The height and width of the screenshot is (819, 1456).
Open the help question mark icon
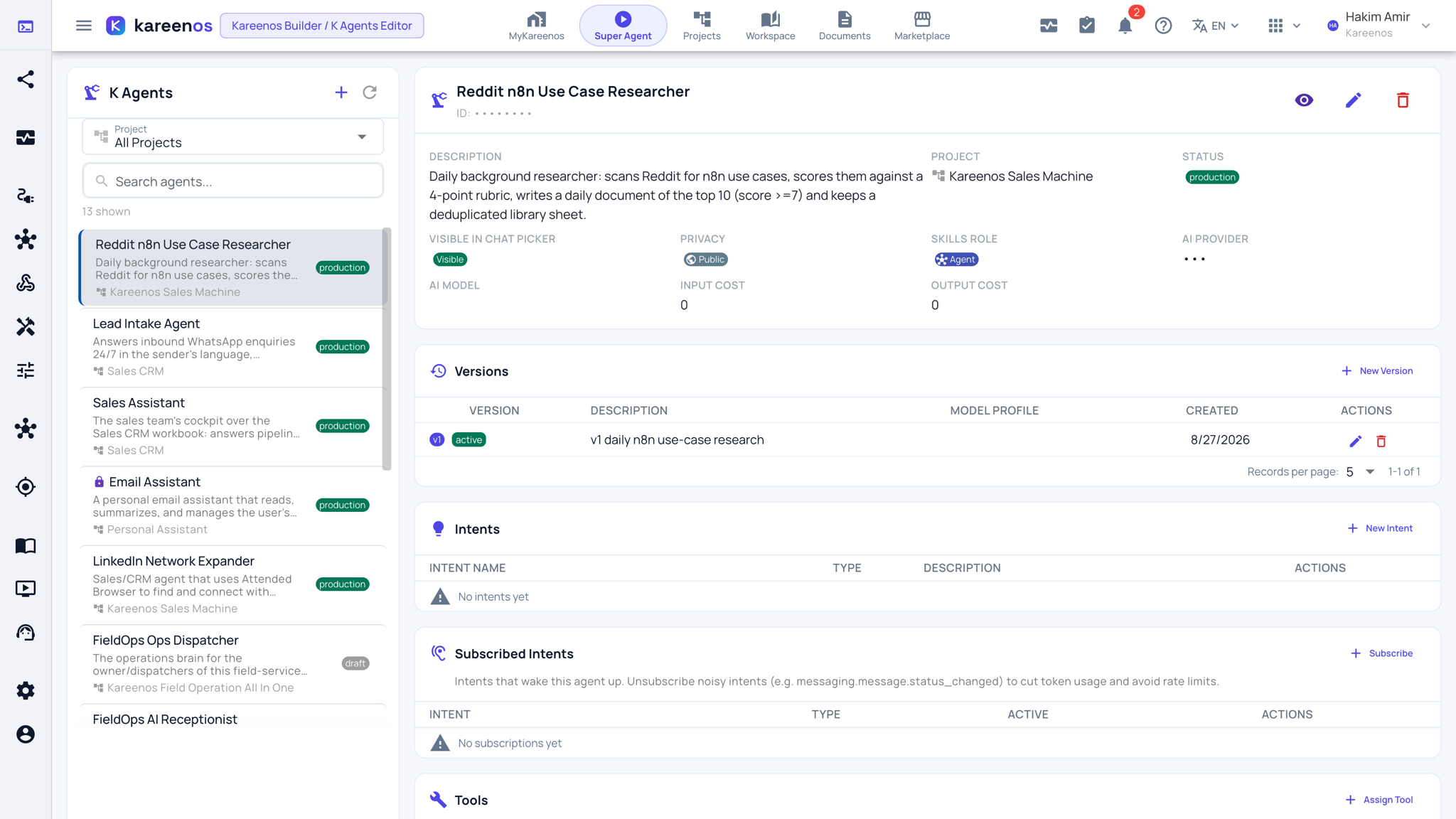click(x=1163, y=26)
